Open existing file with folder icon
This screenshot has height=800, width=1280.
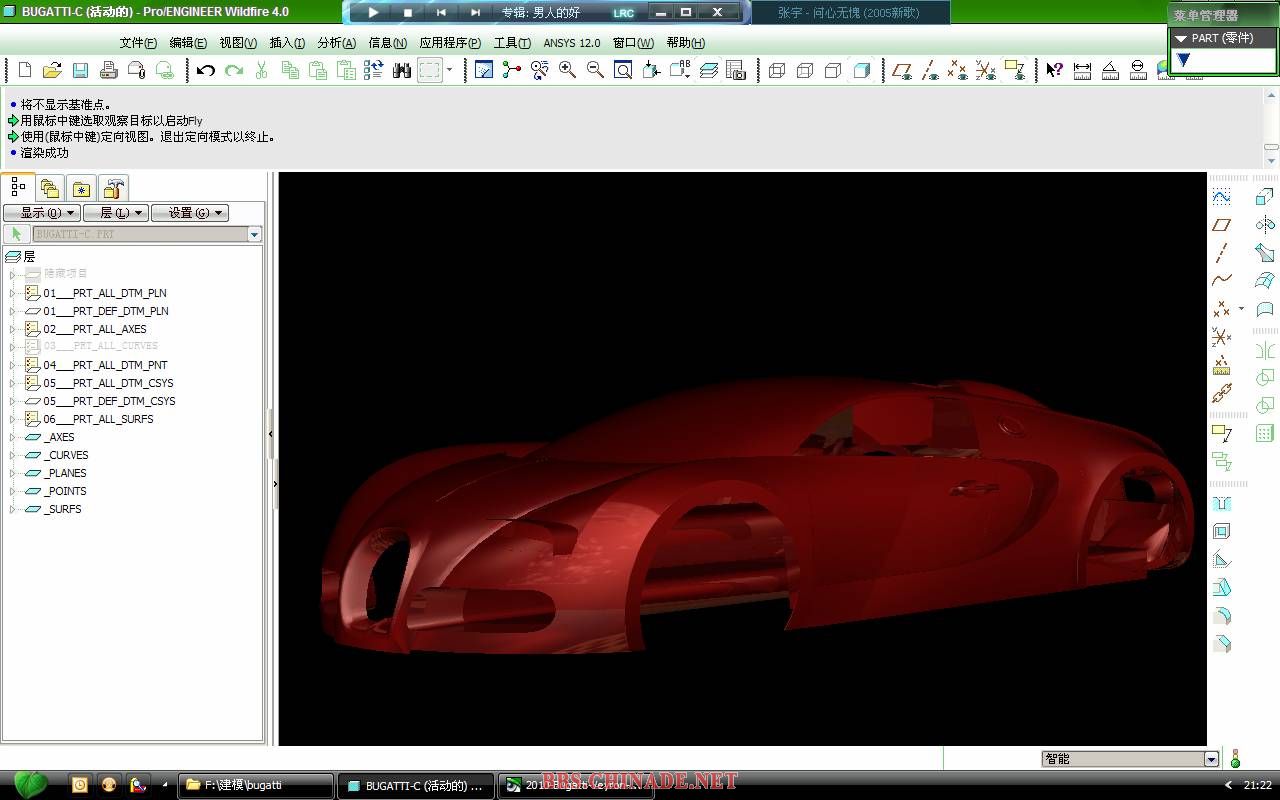point(53,70)
